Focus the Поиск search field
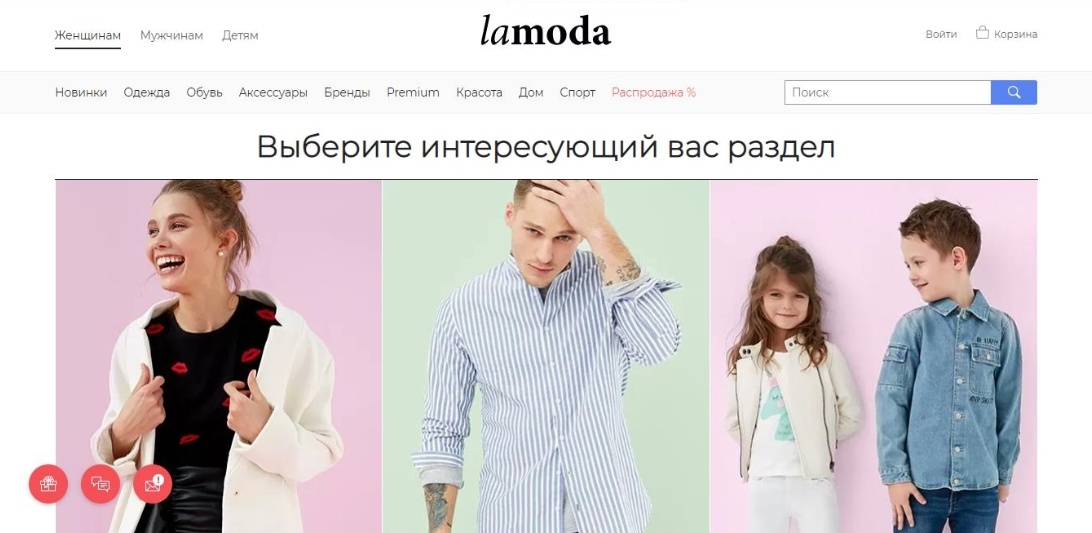 coord(887,93)
